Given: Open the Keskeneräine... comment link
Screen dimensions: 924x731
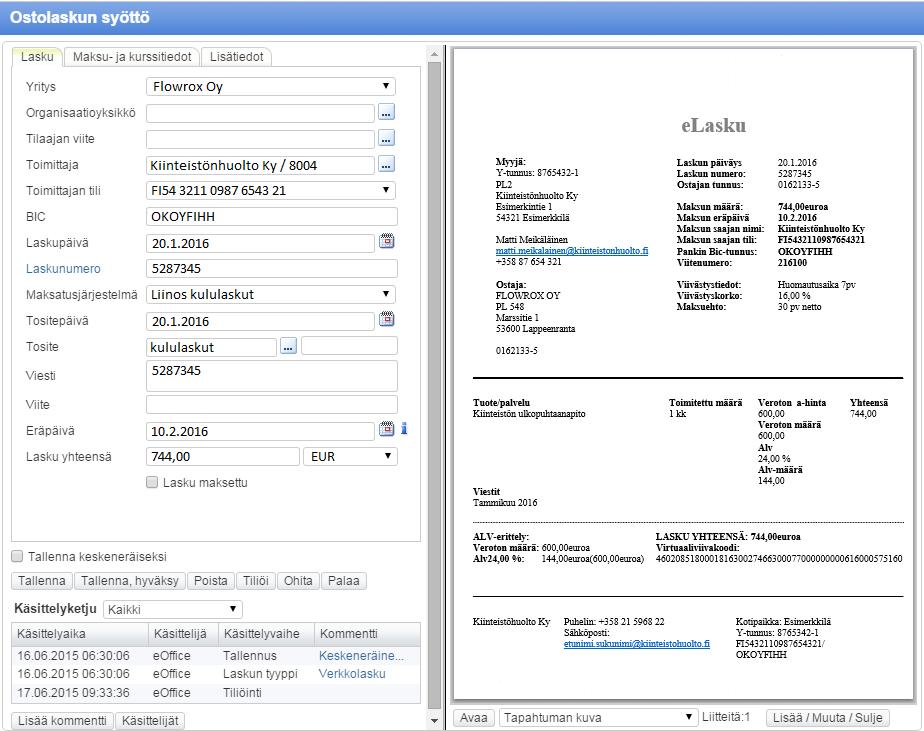Looking at the screenshot, I should pyautogui.click(x=361, y=656).
